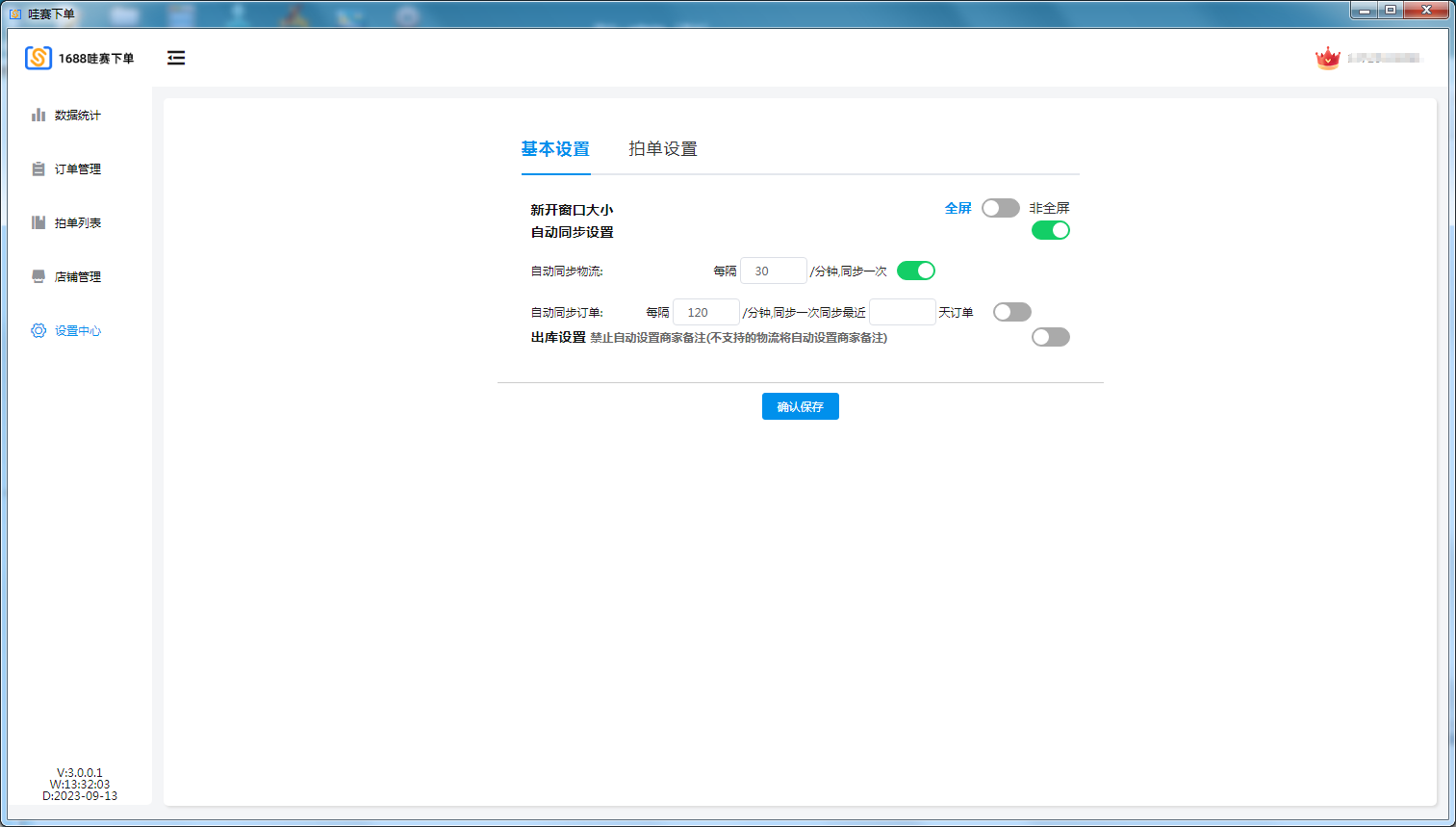Switch to the 基本设置 tab

point(555,149)
